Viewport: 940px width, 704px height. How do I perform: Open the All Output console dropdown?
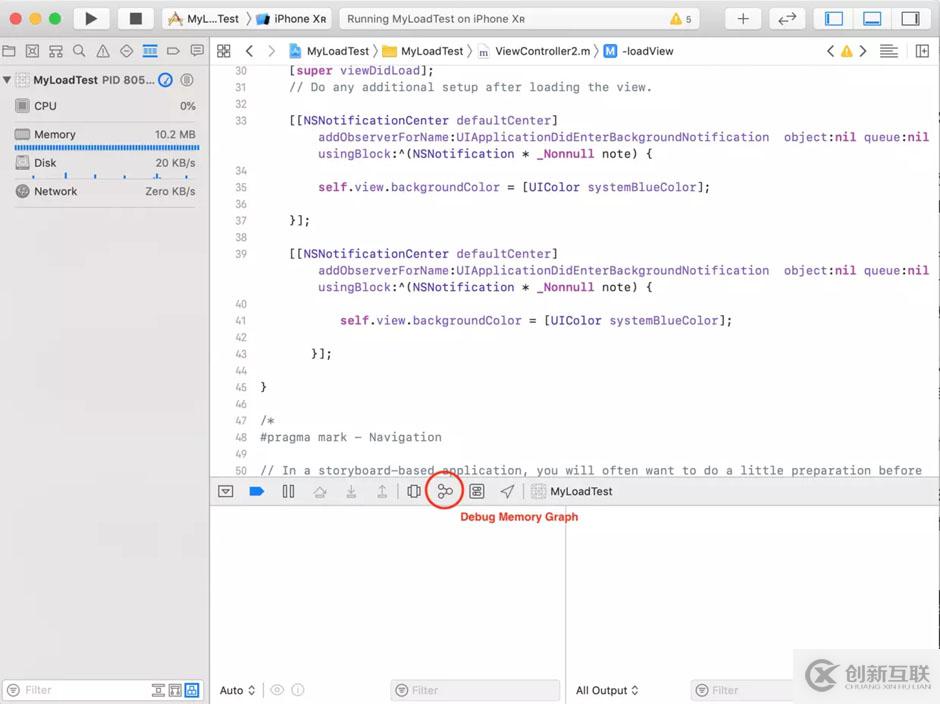coord(607,690)
